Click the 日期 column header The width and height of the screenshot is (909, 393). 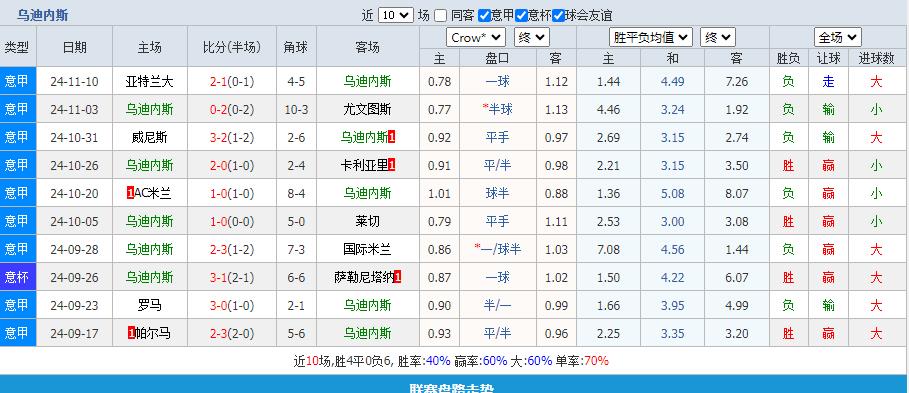[x=74, y=47]
